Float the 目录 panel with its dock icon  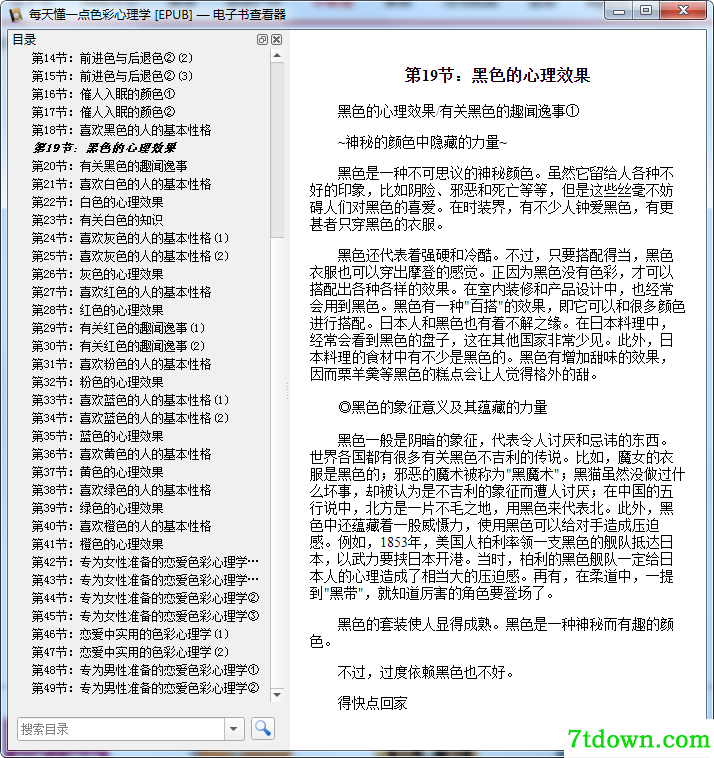point(262,40)
